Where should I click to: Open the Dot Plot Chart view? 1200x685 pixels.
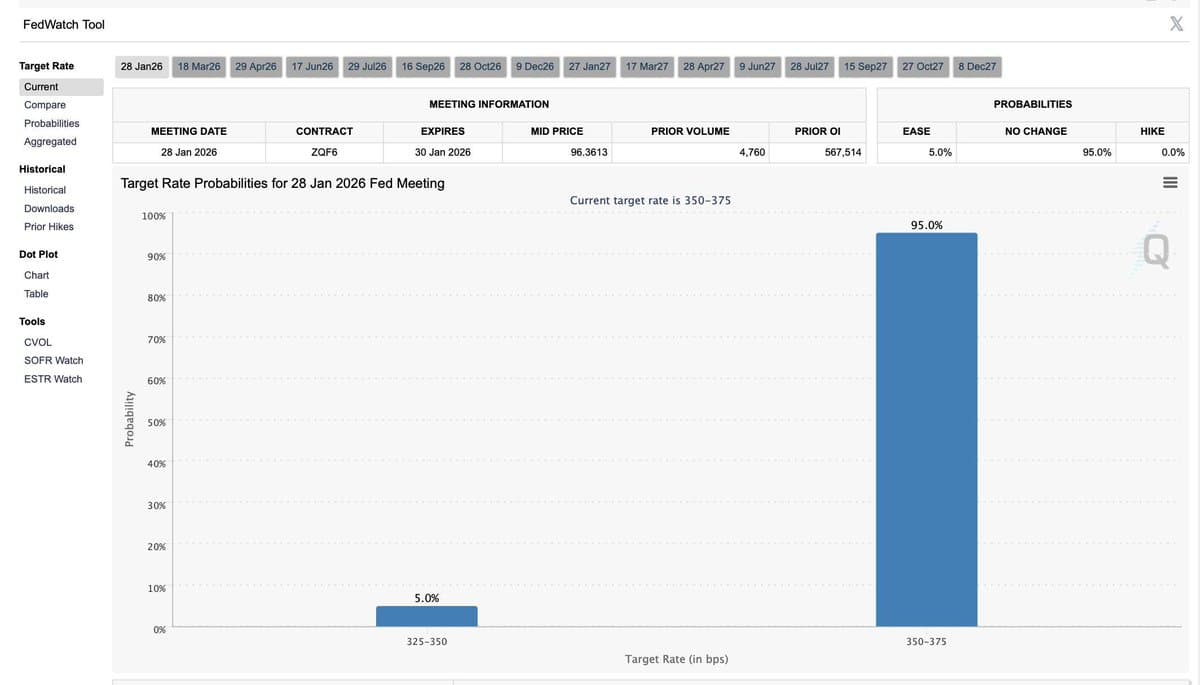[36, 274]
